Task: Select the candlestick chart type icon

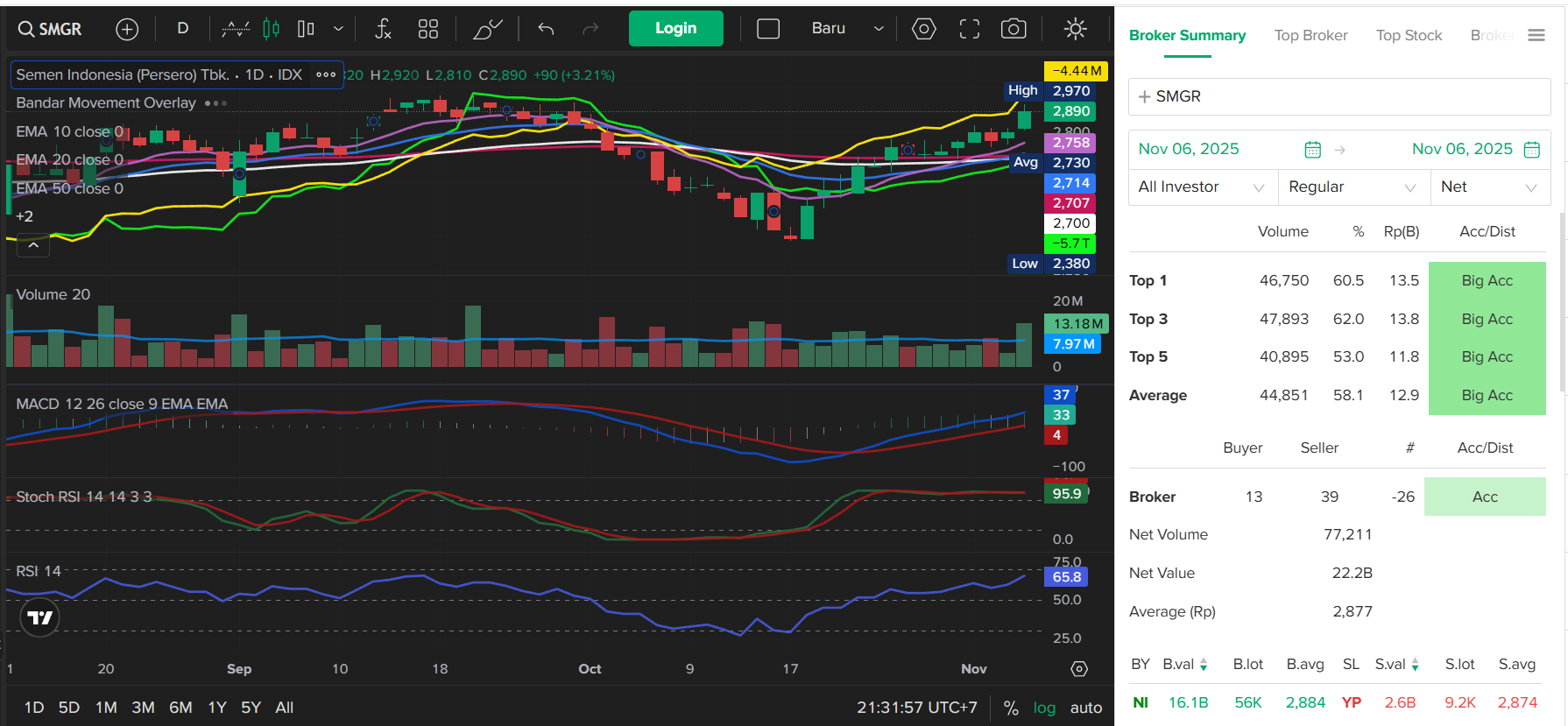Action: [x=272, y=29]
